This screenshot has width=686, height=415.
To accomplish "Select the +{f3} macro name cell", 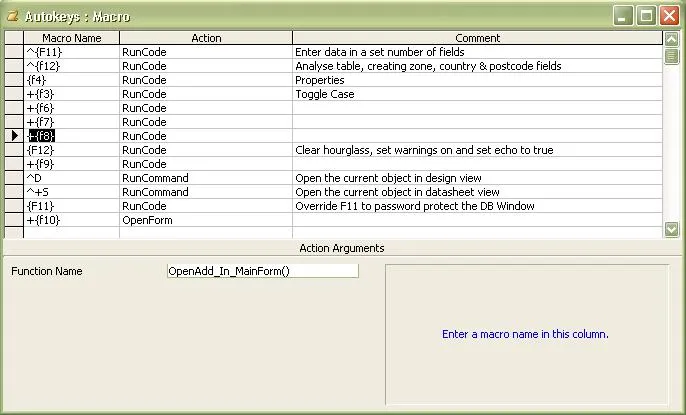I will (71, 94).
